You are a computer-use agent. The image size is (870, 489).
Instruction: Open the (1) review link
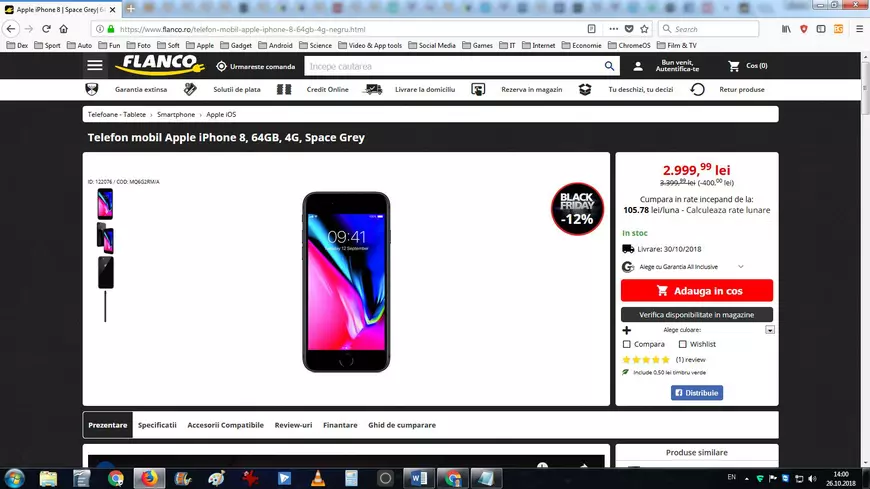click(690, 360)
